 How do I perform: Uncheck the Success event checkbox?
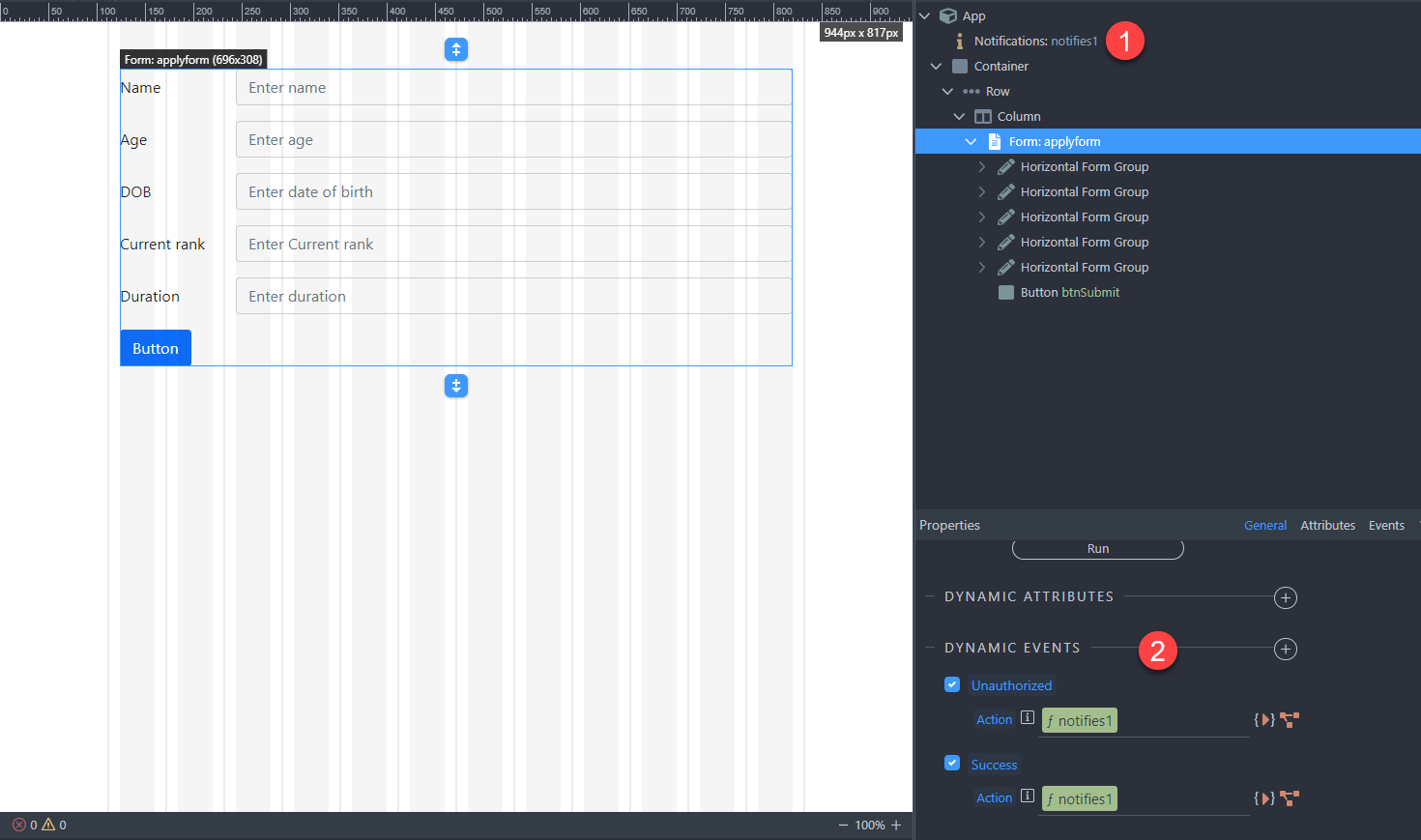click(x=952, y=764)
